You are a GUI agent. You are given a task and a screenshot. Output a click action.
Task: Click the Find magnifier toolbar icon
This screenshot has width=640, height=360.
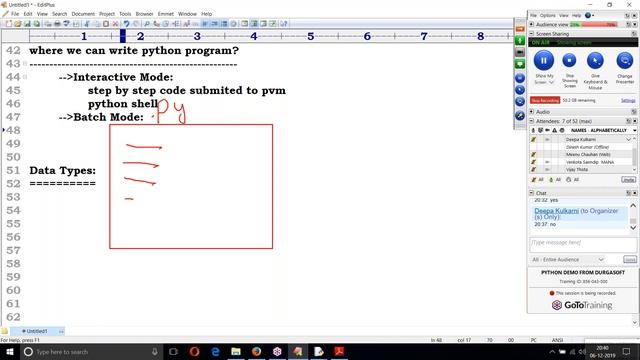(147, 24)
